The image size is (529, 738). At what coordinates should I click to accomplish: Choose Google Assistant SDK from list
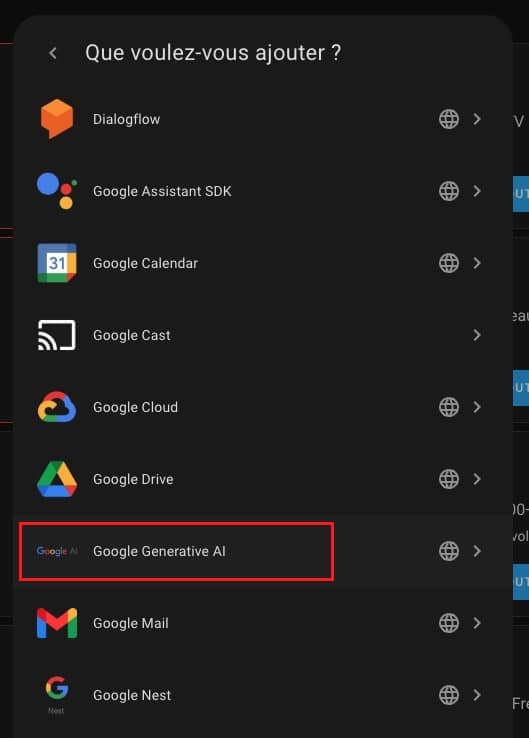click(263, 191)
